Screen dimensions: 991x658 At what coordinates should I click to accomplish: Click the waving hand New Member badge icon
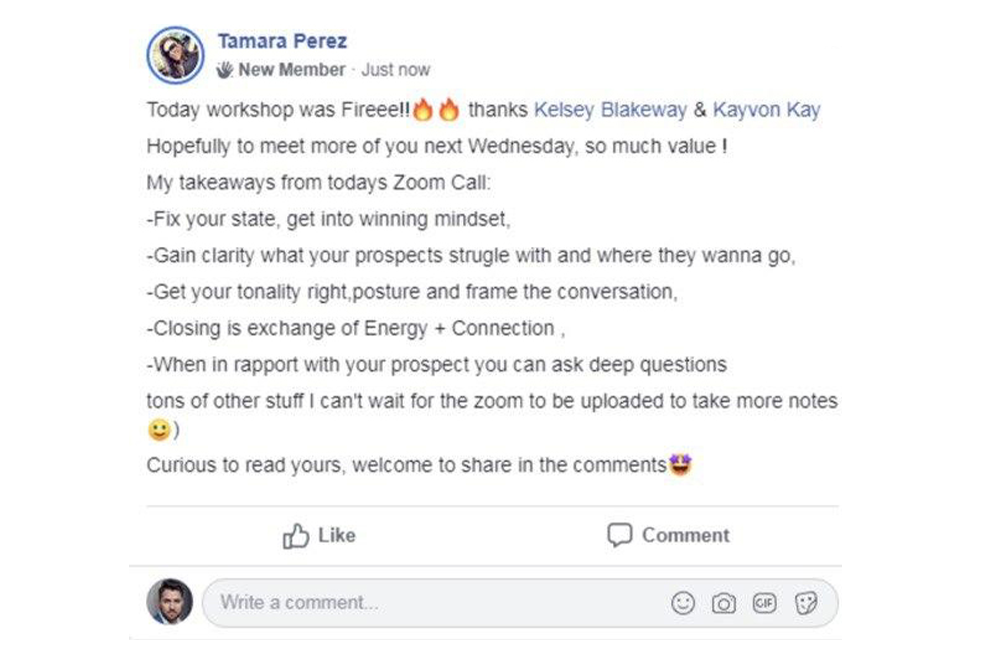225,70
